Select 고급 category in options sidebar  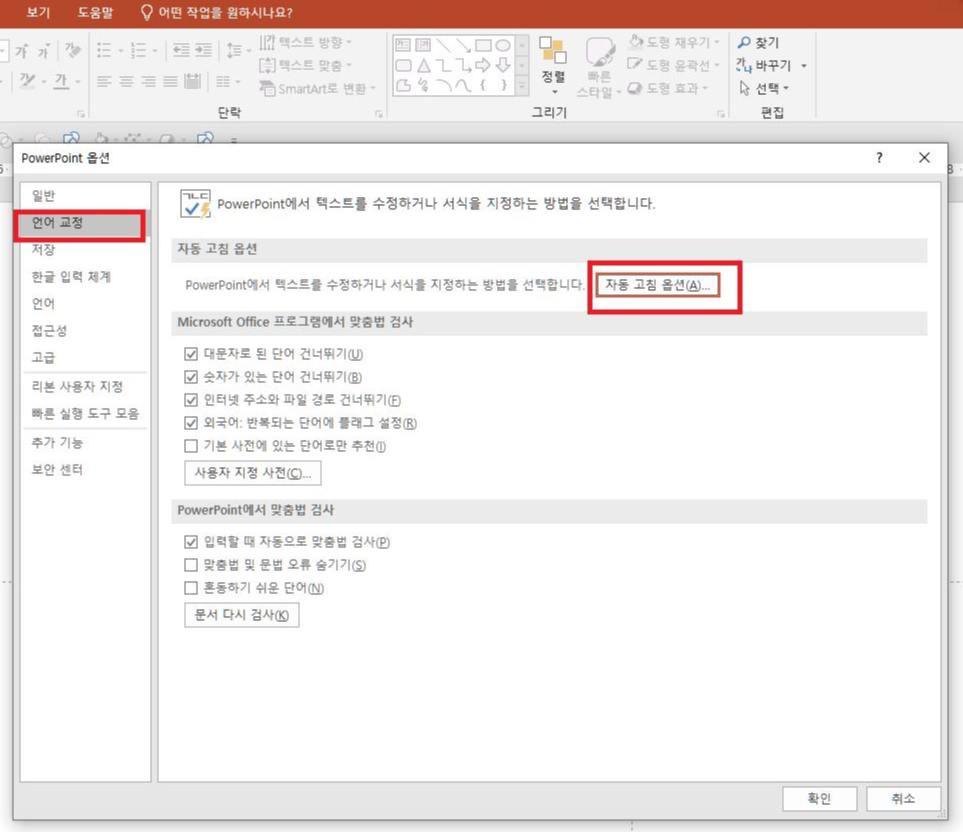85,357
